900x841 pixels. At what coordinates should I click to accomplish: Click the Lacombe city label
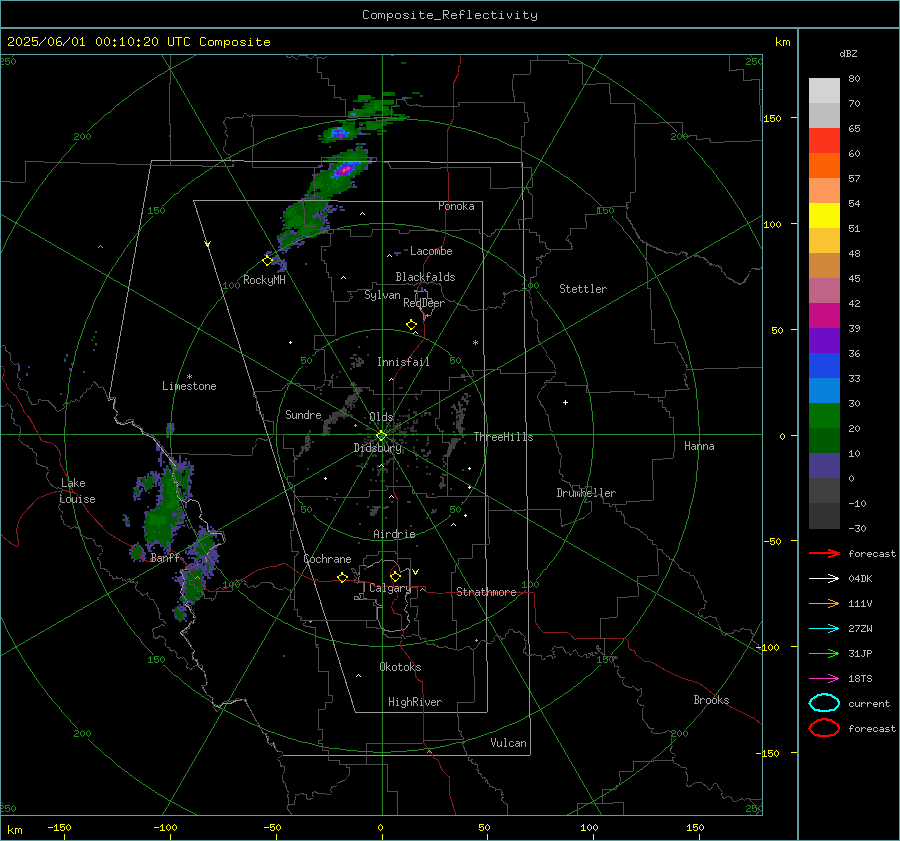click(x=431, y=251)
